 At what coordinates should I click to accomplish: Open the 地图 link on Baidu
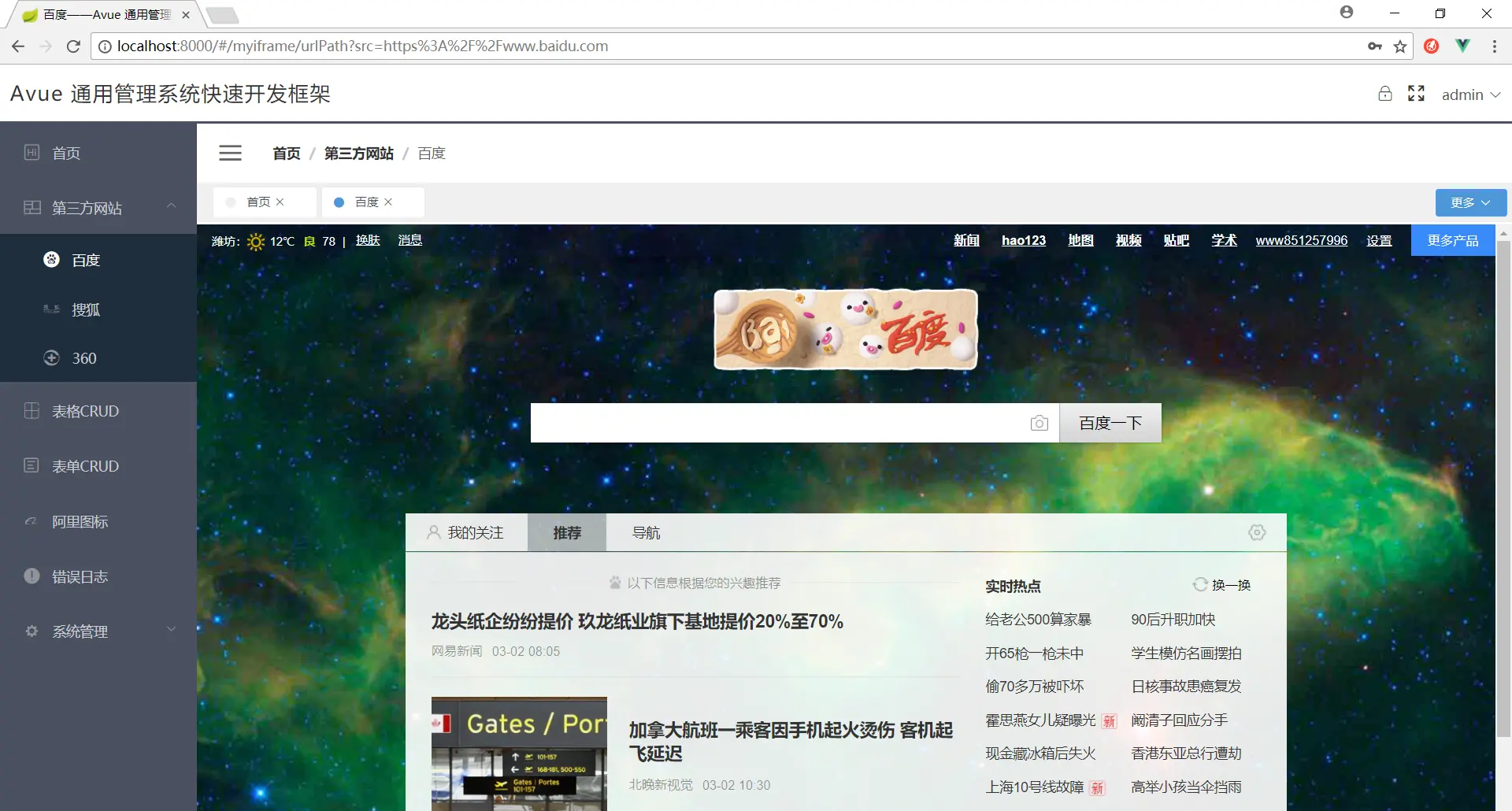[1080, 240]
